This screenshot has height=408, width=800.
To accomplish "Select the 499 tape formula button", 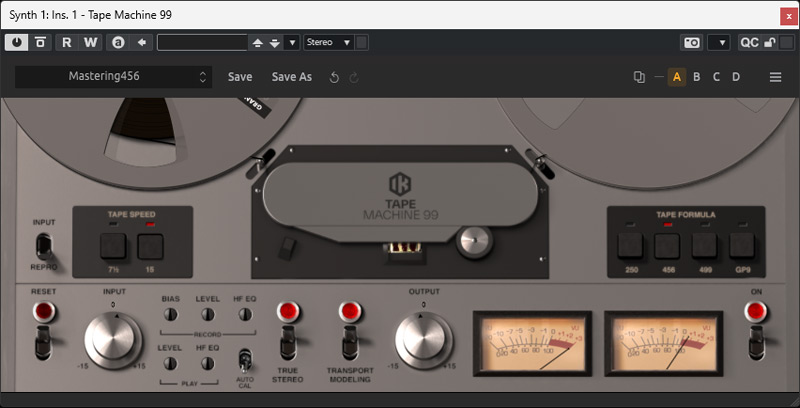I will click(704, 244).
